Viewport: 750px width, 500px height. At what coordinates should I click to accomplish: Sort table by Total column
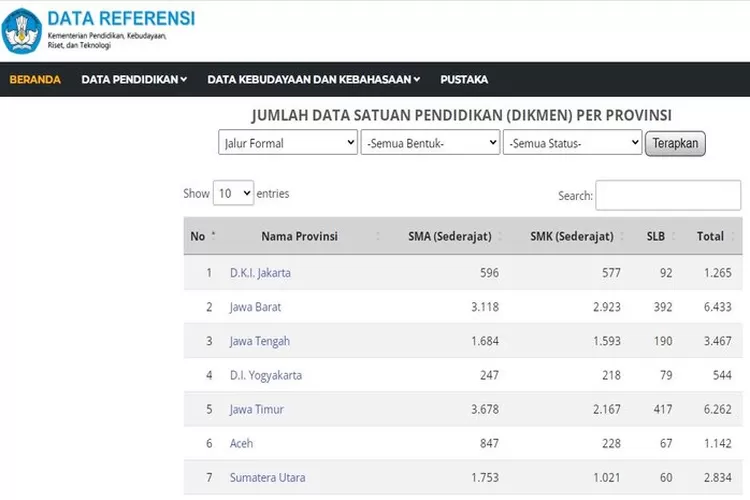pos(710,236)
